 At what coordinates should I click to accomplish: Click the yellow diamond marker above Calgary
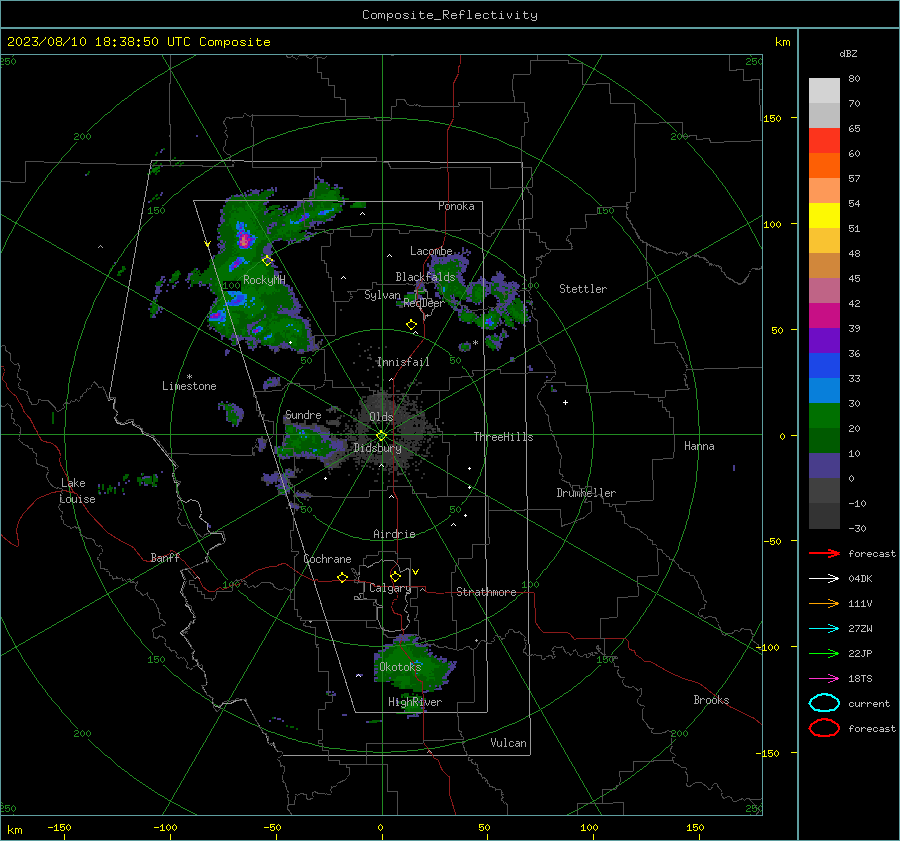[x=395, y=576]
